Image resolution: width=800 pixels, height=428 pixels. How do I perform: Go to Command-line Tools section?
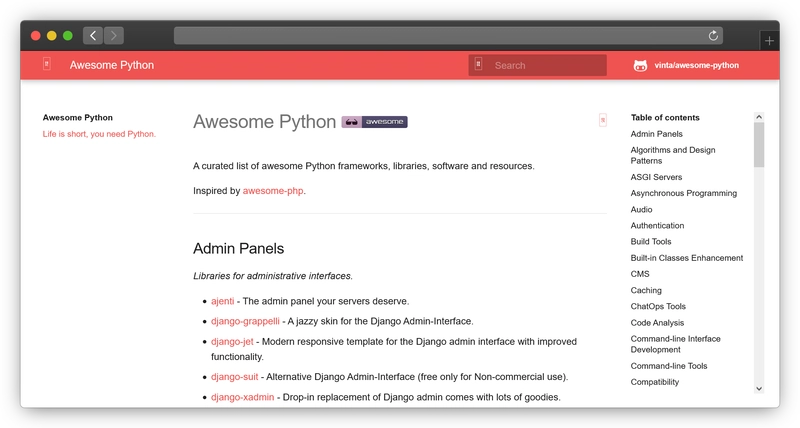coord(669,366)
